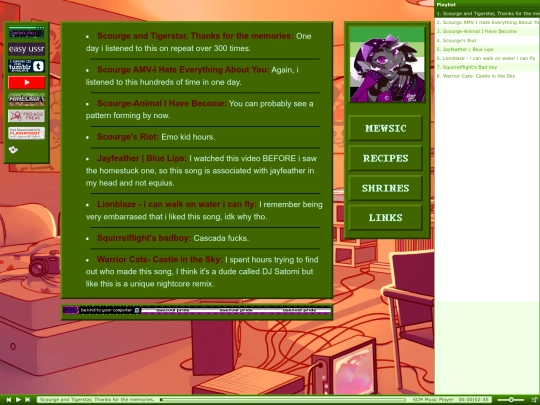
Task: Click the first 'asexual pride' banner
Action: 173,310
